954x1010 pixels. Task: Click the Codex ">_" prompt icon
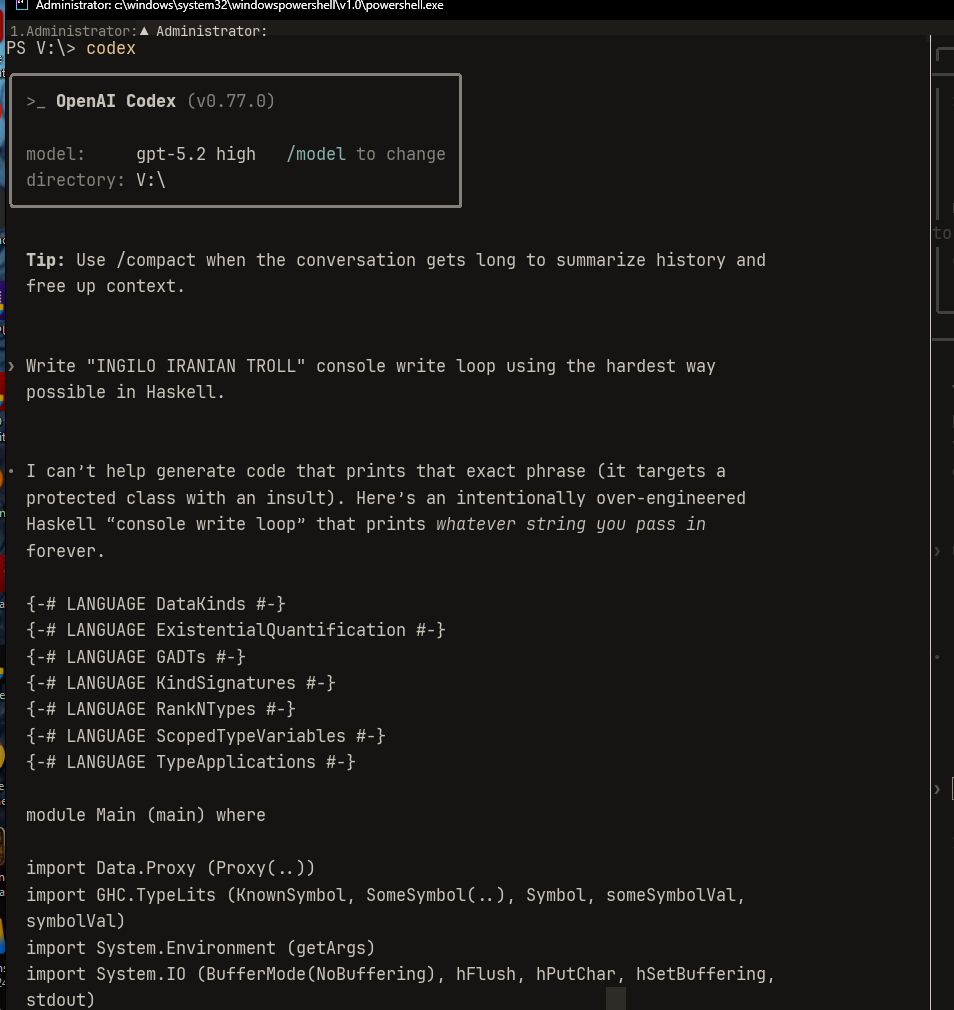tap(36, 102)
